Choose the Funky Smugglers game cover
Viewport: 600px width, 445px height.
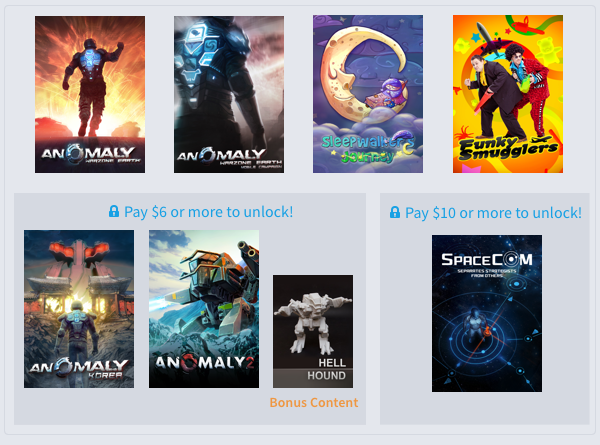[x=508, y=94]
